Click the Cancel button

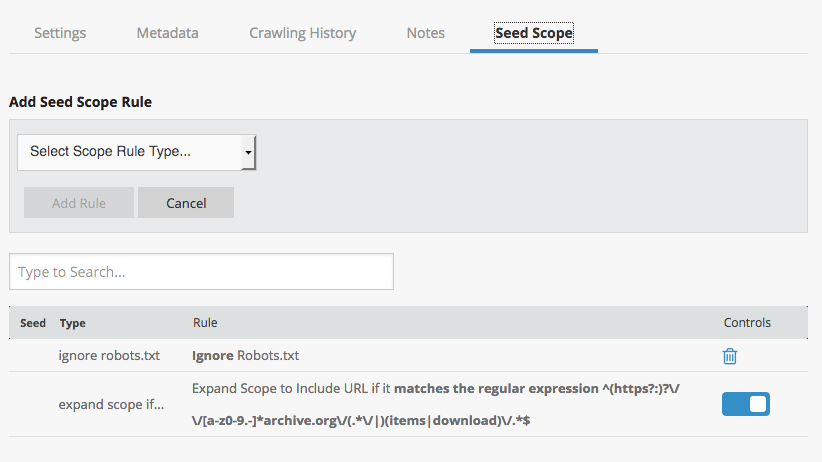[186, 203]
